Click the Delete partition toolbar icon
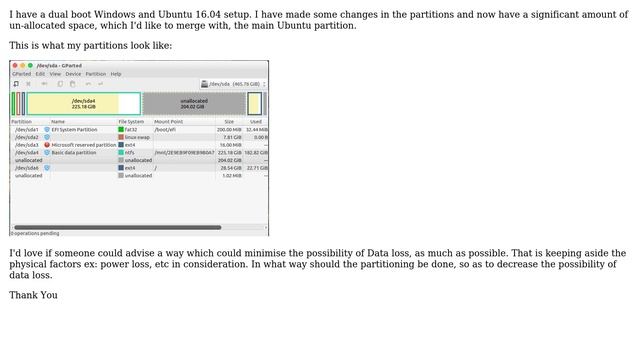Viewport: 640px width, 360px height. pos(28,84)
